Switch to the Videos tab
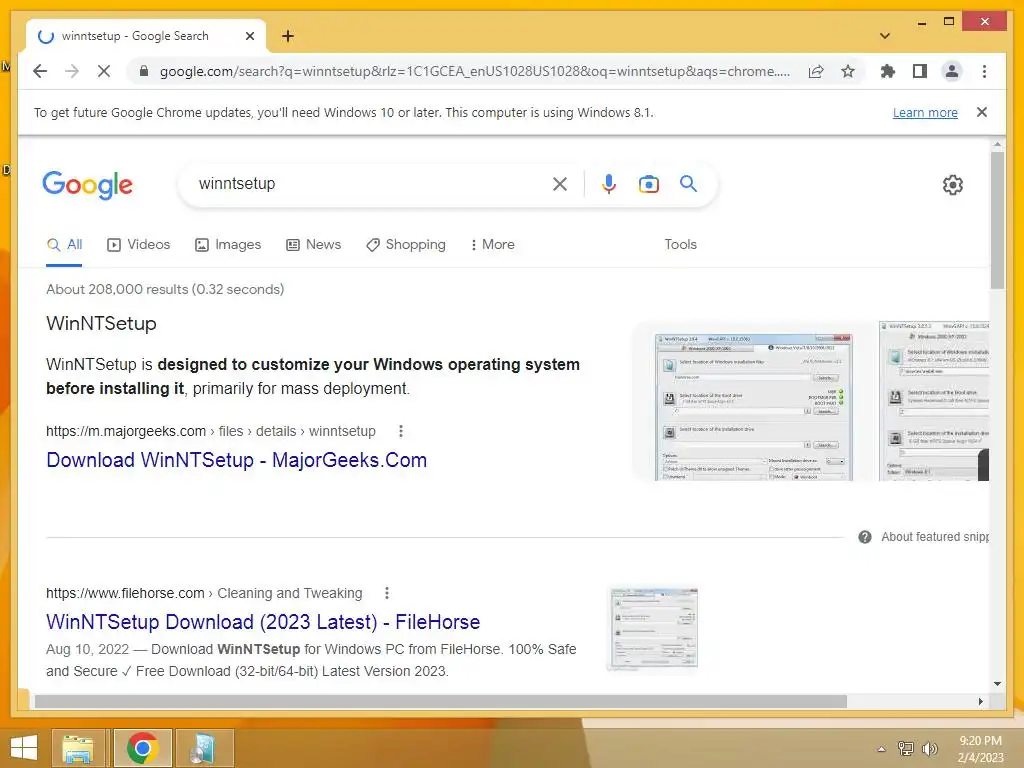1024x768 pixels. pos(138,245)
